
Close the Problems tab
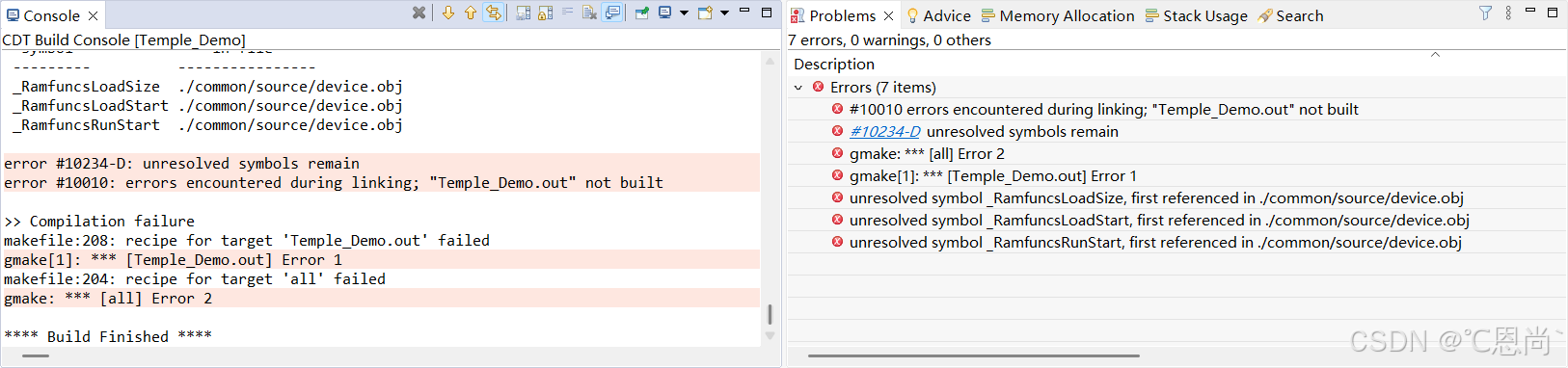(x=888, y=16)
